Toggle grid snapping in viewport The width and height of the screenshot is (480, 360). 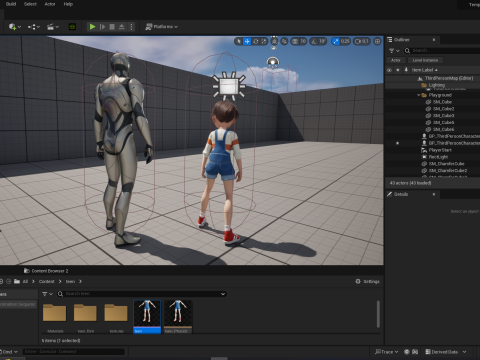[295, 41]
